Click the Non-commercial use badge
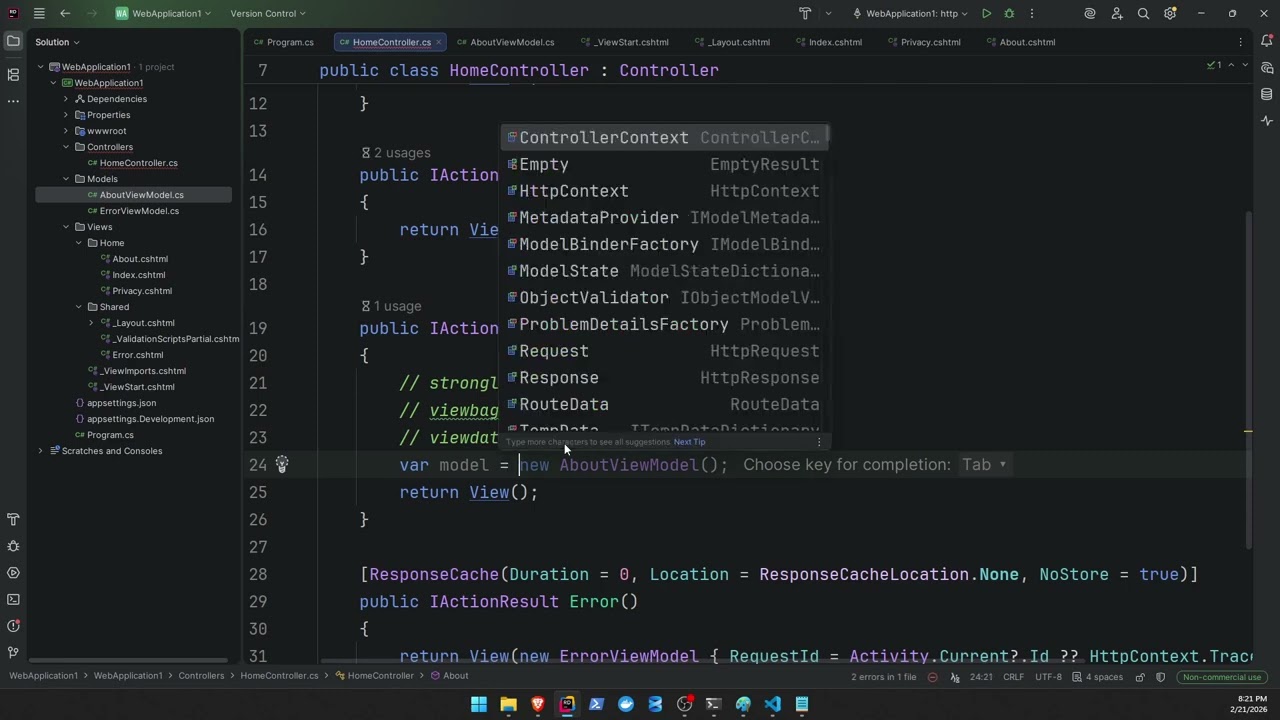 pos(1222,677)
